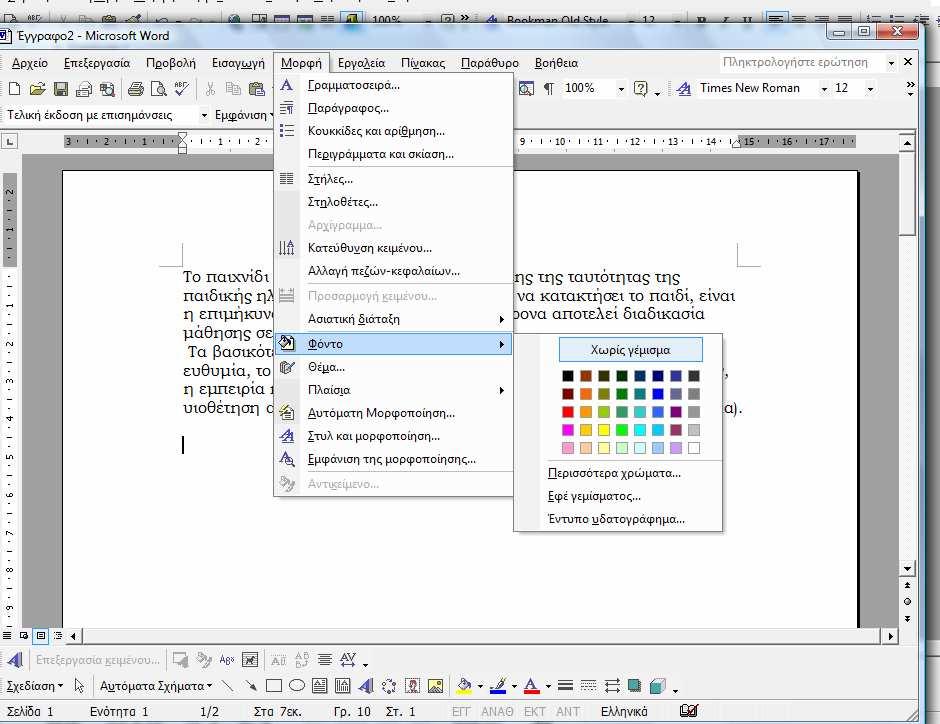Click the Fill Color paint bucket
This screenshot has width=940, height=724.
464,686
